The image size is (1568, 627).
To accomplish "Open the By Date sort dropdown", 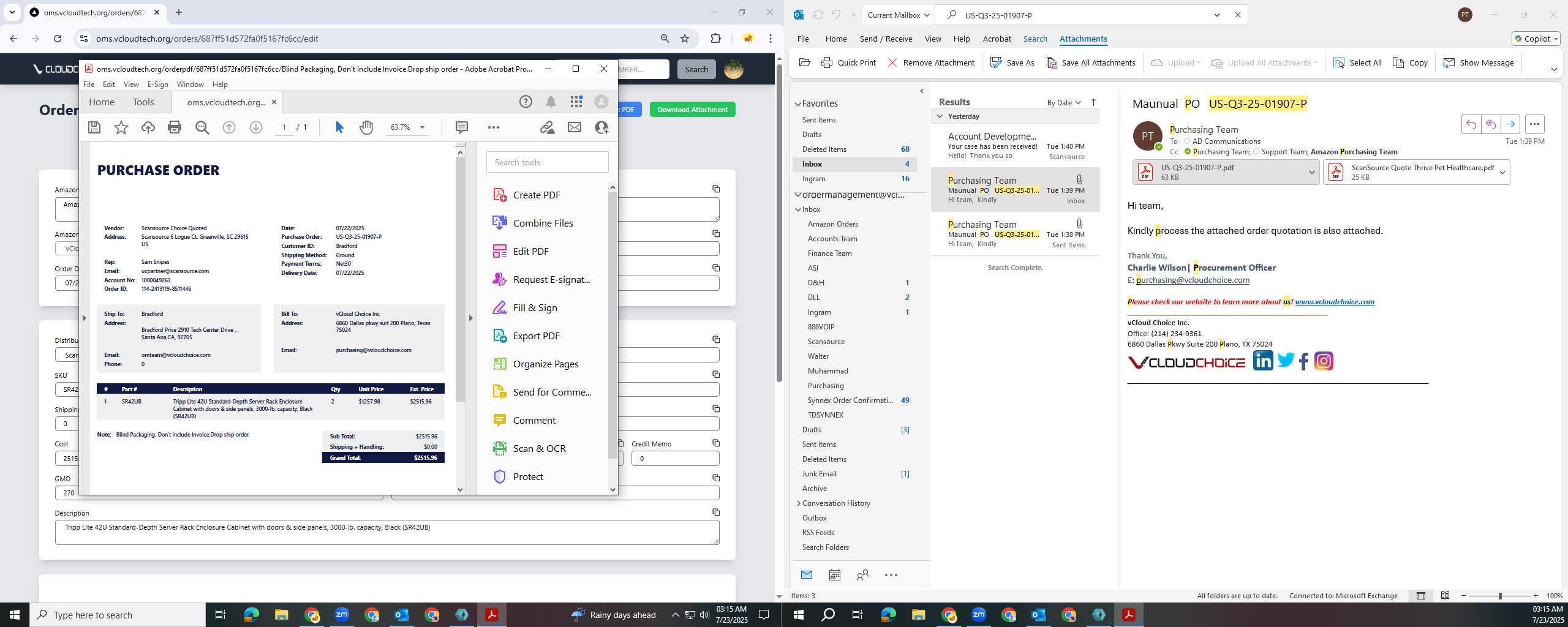I will point(1064,103).
